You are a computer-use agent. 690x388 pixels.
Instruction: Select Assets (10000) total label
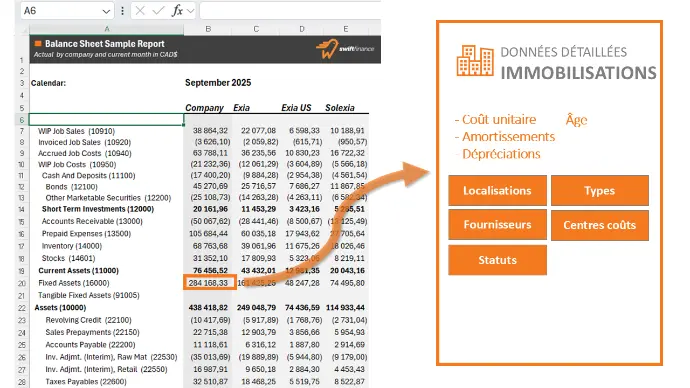coord(60,307)
